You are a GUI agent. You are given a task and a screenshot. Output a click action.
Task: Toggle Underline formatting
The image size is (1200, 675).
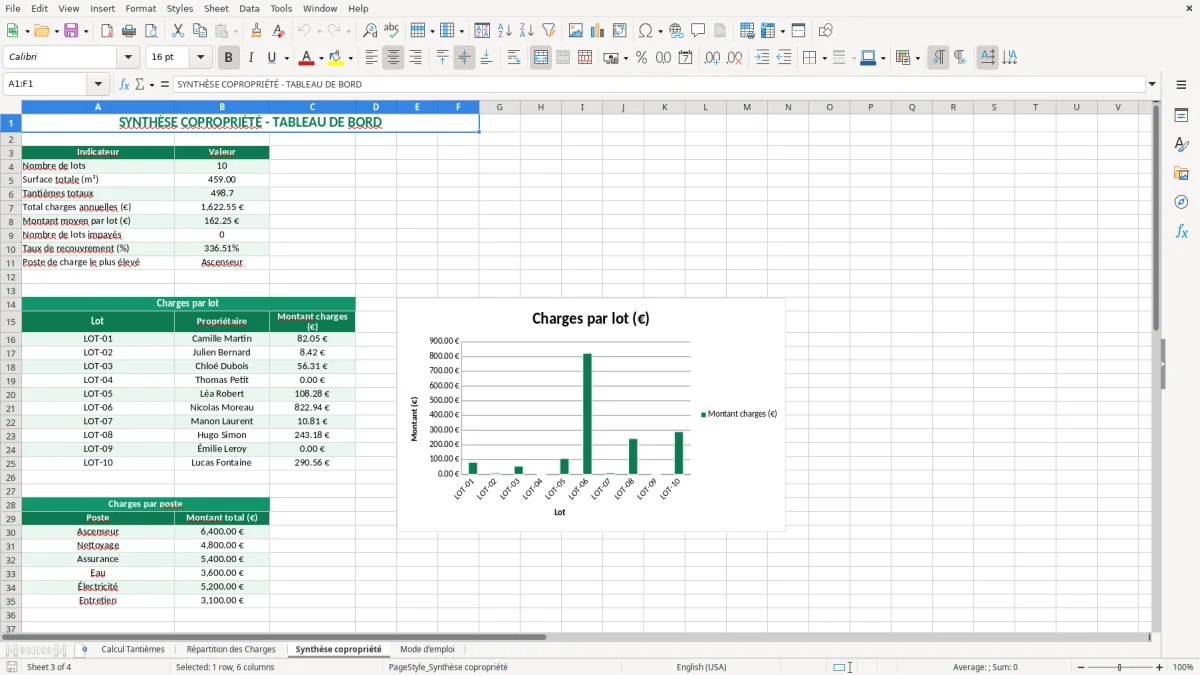click(x=272, y=58)
